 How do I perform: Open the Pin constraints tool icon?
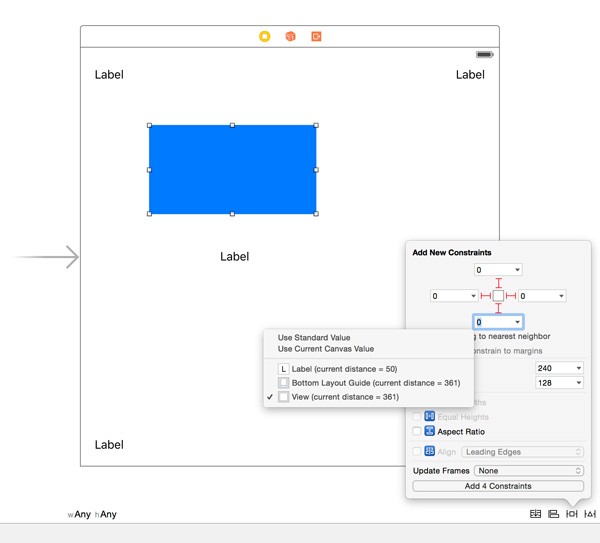click(572, 514)
